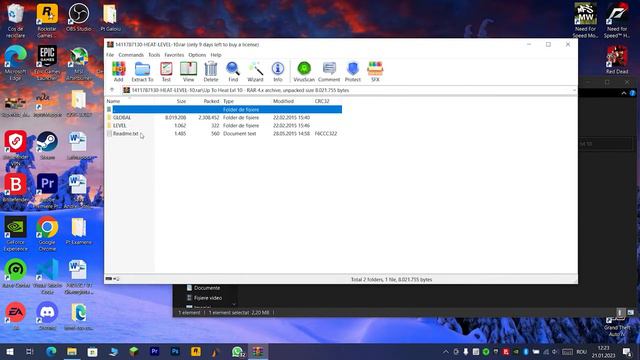Image resolution: width=640 pixels, height=360 pixels.
Task: Select the Epic Games Launcher desktop icon
Action: [x=47, y=63]
